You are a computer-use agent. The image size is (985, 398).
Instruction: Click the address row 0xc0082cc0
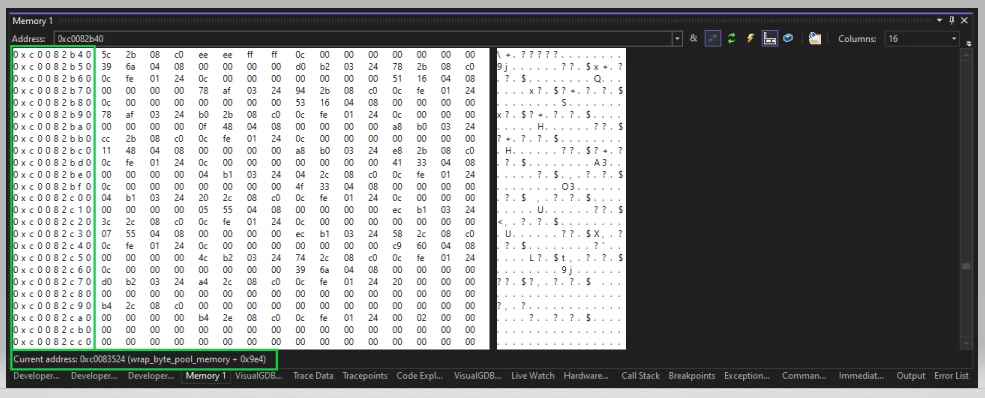(x=53, y=341)
